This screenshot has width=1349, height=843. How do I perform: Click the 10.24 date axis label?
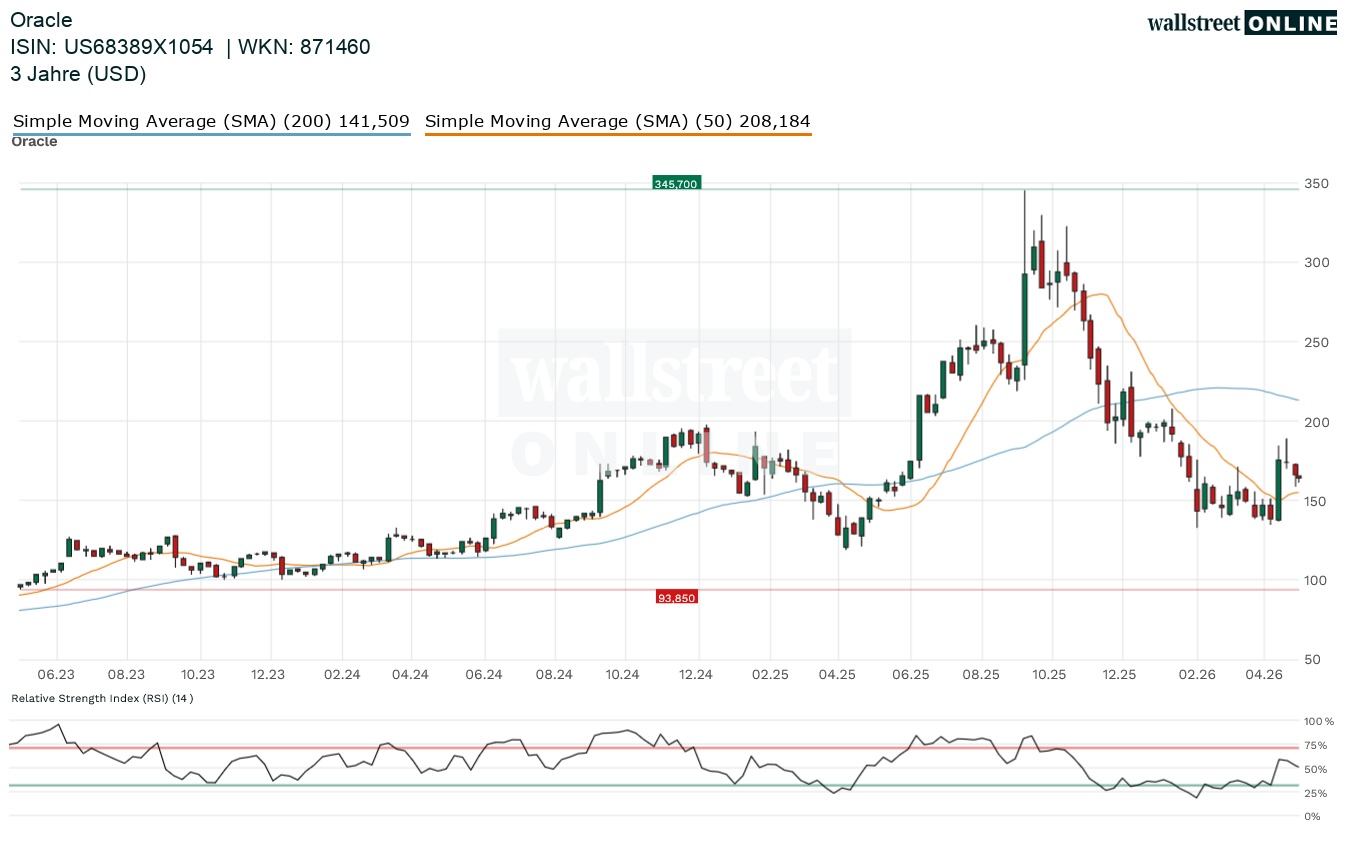click(x=623, y=675)
